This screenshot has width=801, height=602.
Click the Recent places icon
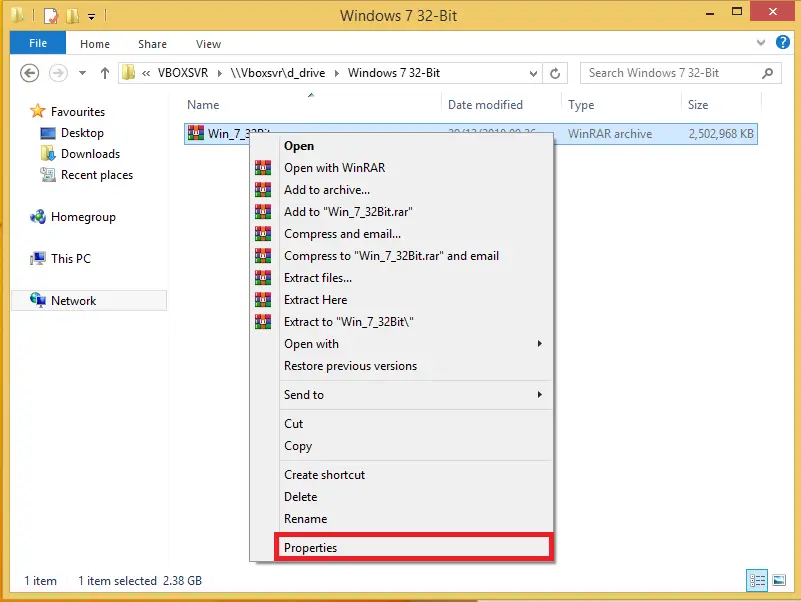(48, 175)
